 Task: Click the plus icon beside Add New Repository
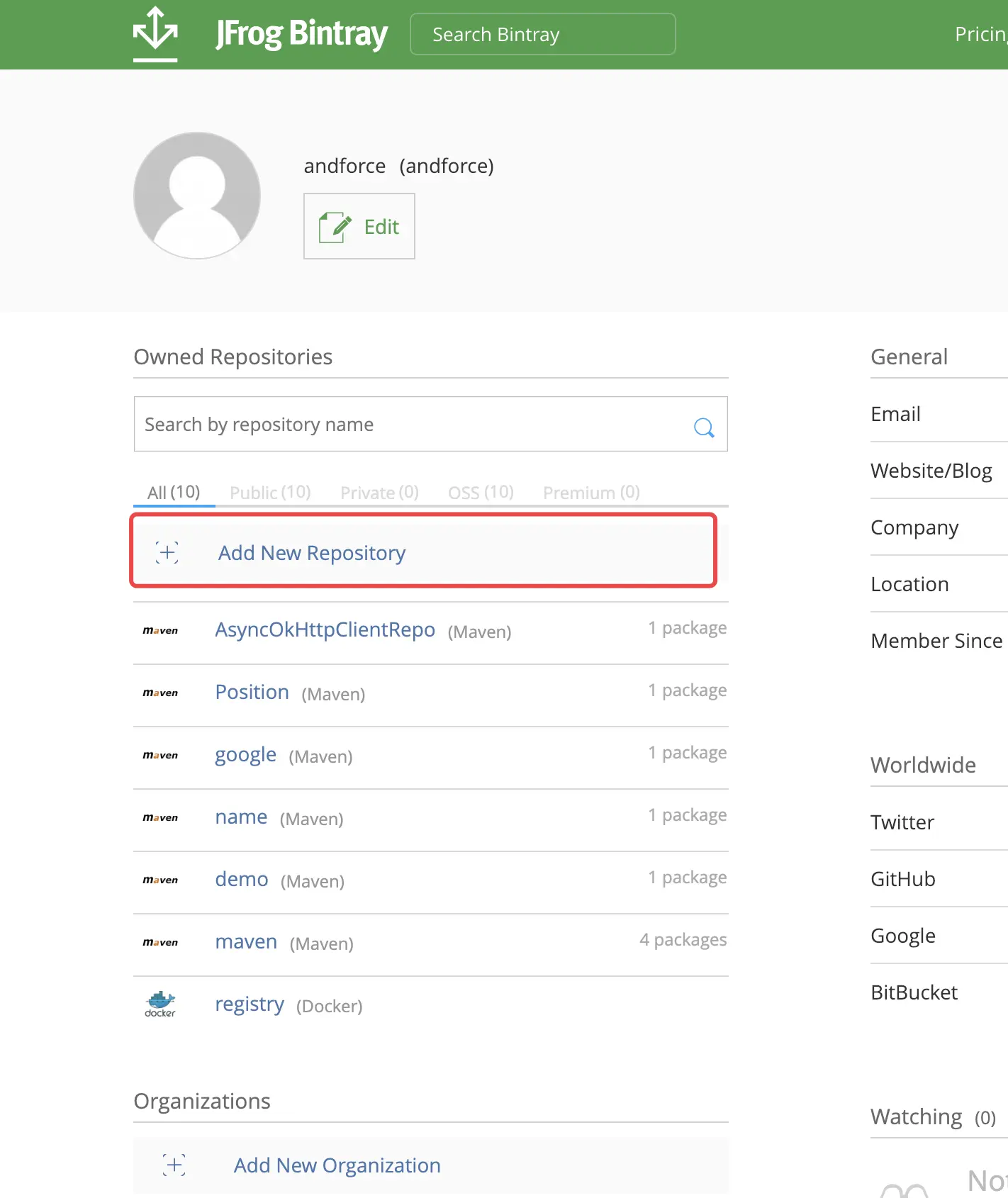coord(167,552)
